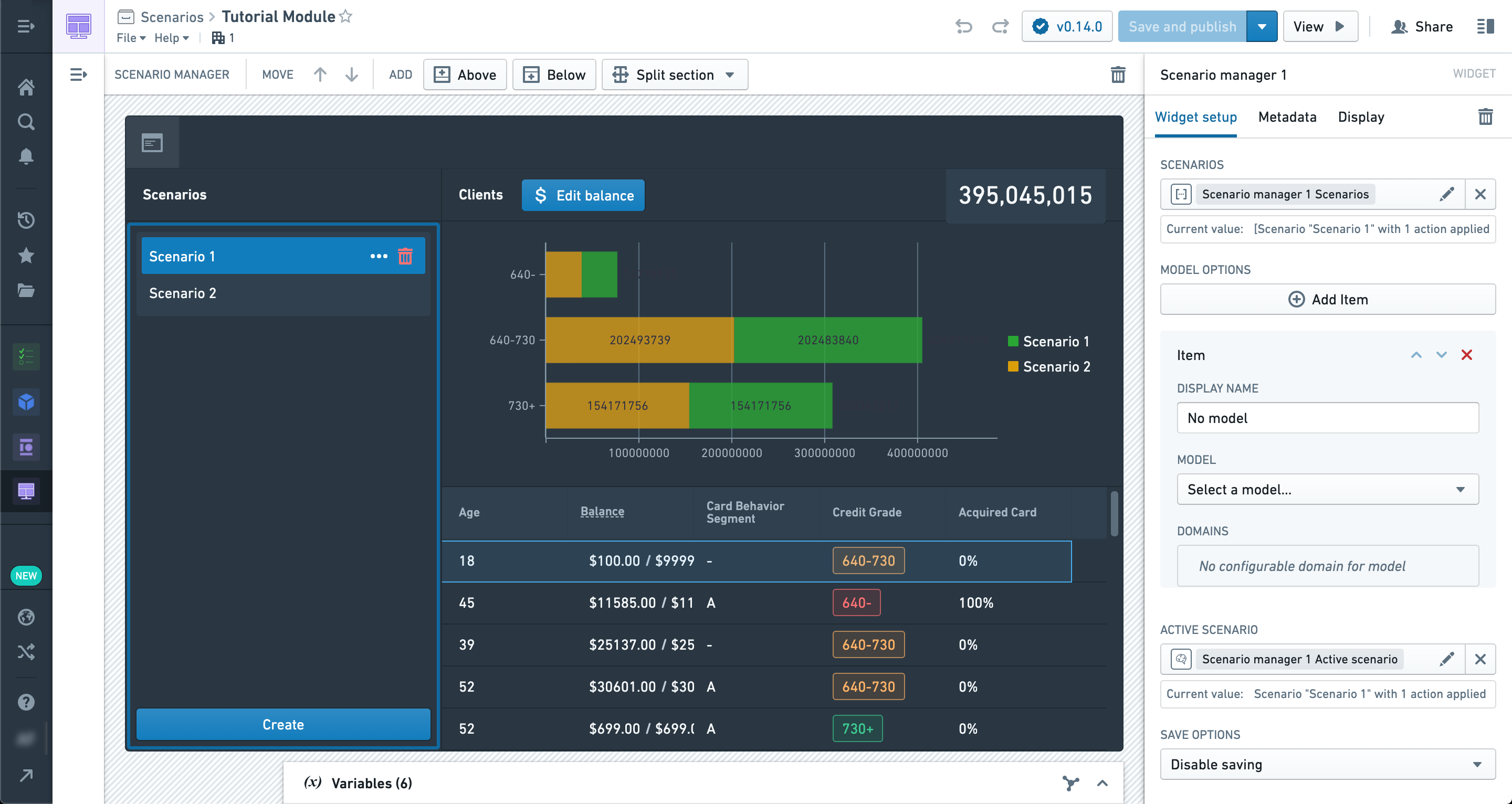Open the Notifications bell icon

pos(26,156)
